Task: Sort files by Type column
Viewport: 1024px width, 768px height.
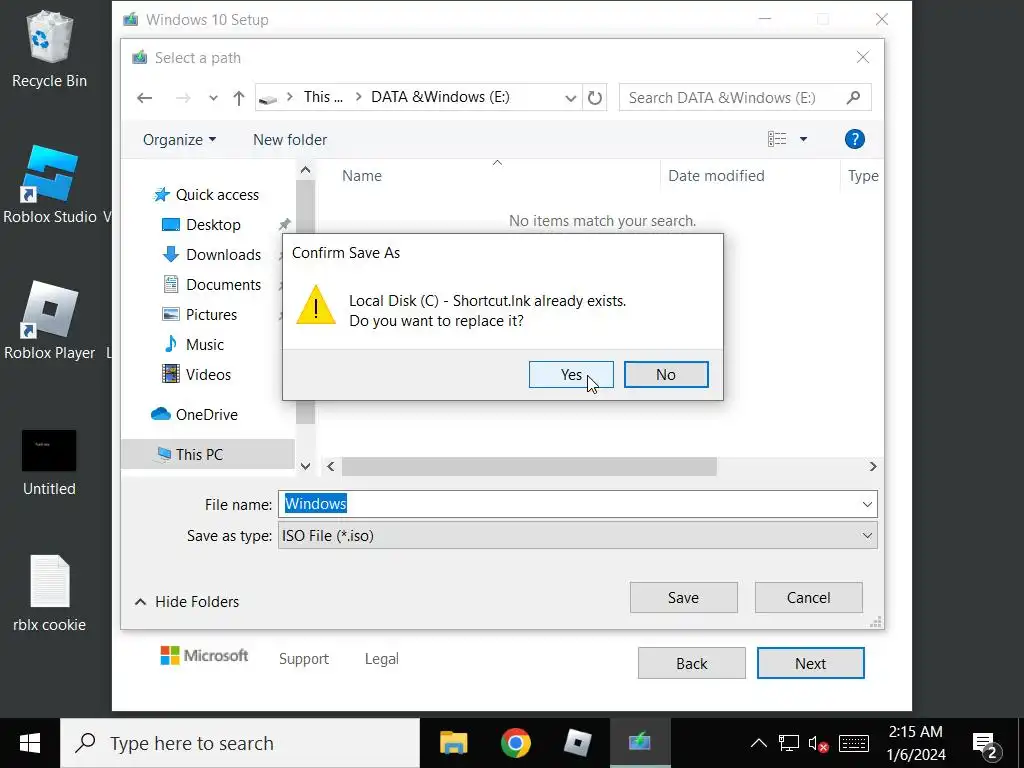Action: tap(863, 176)
